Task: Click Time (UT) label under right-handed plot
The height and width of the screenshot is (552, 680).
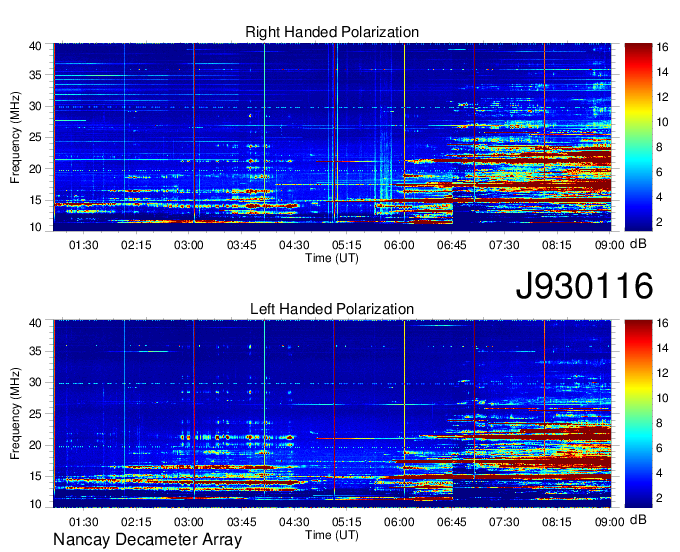Action: (332, 258)
